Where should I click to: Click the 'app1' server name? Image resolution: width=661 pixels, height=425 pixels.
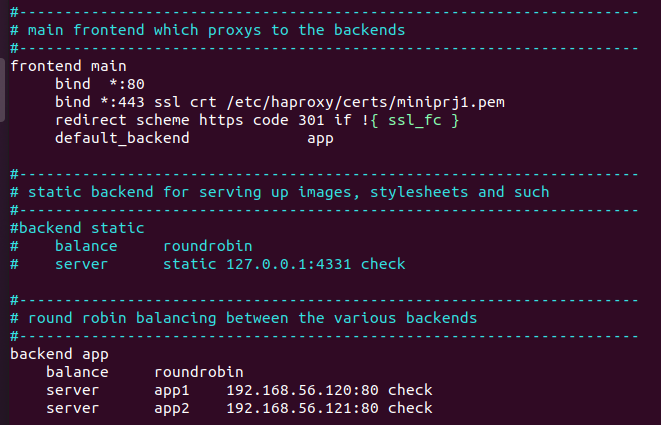pyautogui.click(x=172, y=391)
